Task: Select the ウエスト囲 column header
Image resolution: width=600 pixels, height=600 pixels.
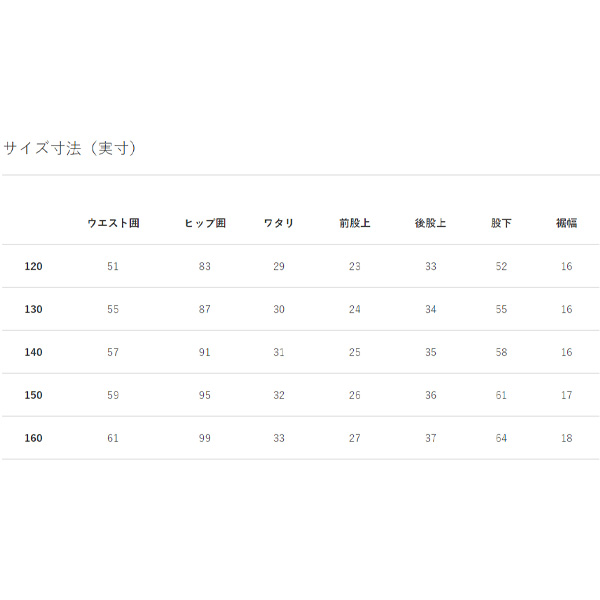Action: [113, 223]
